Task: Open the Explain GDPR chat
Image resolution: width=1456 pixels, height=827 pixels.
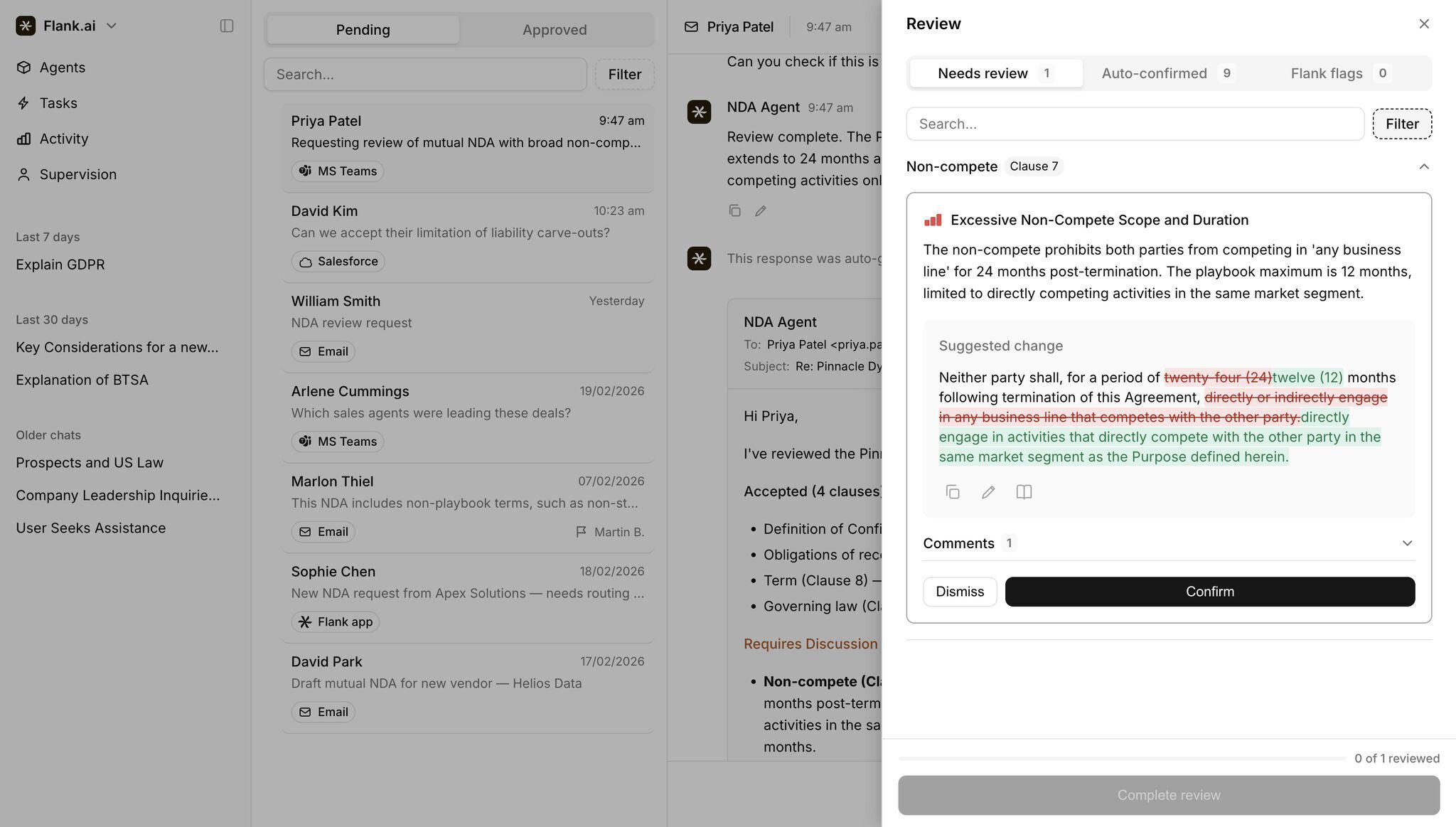Action: tap(60, 265)
